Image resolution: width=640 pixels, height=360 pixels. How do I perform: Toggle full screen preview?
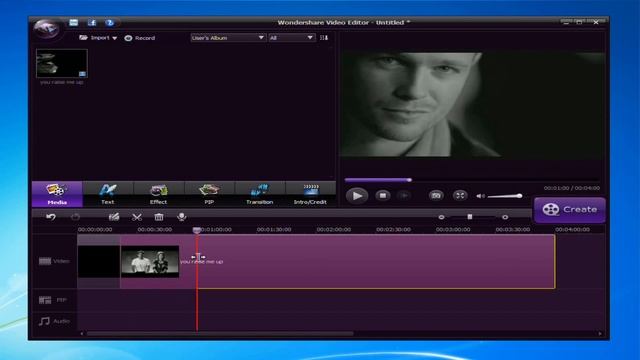pyautogui.click(x=460, y=196)
